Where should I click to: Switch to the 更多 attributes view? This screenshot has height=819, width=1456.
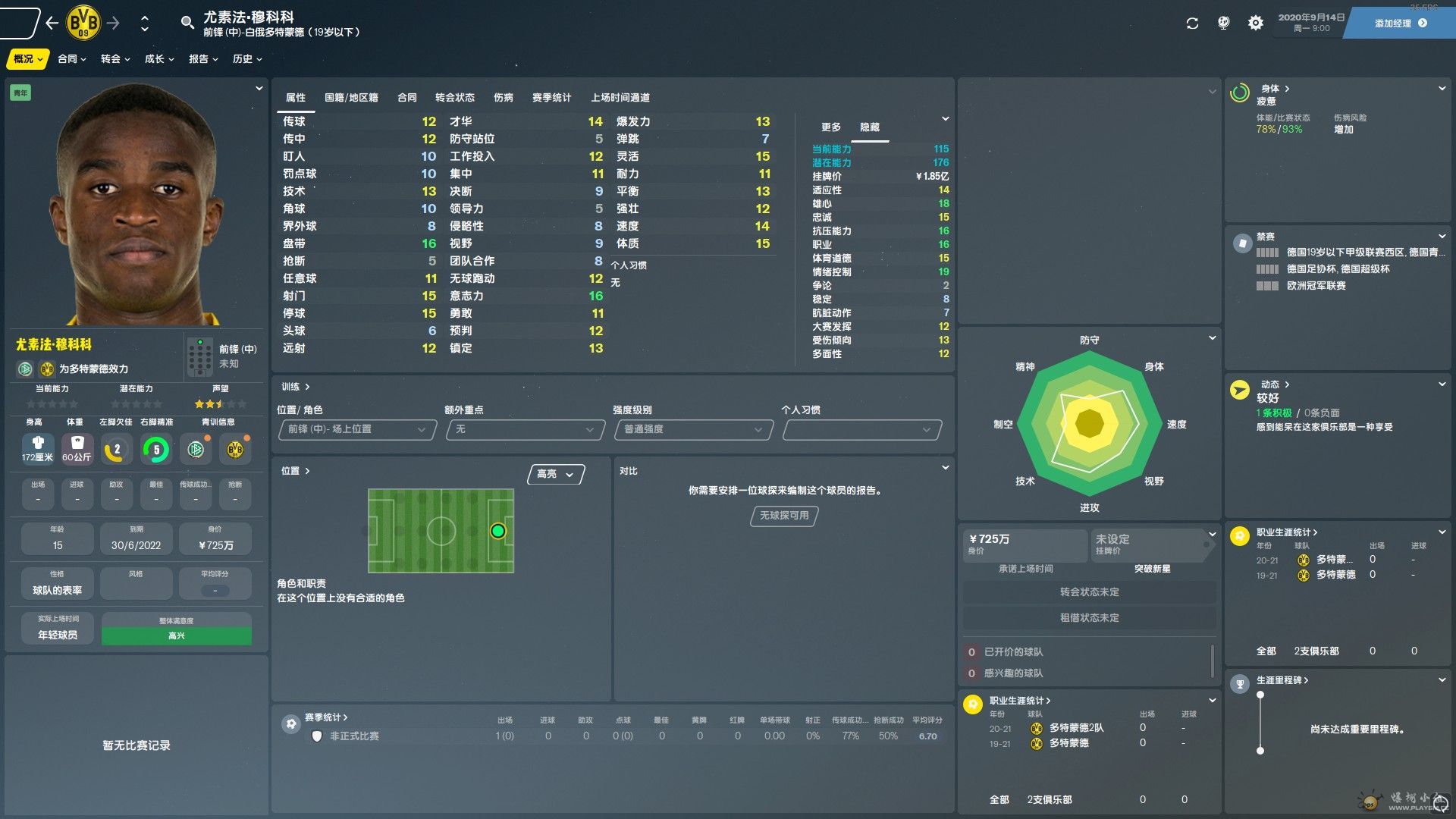pyautogui.click(x=830, y=127)
